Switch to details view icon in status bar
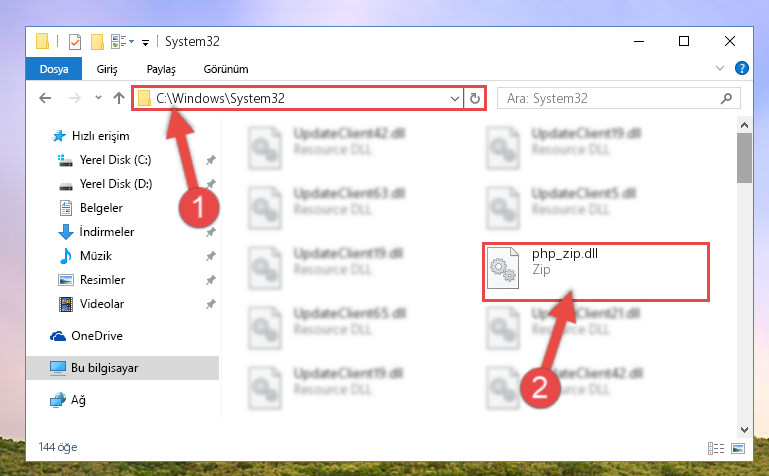769x476 pixels. [716, 448]
